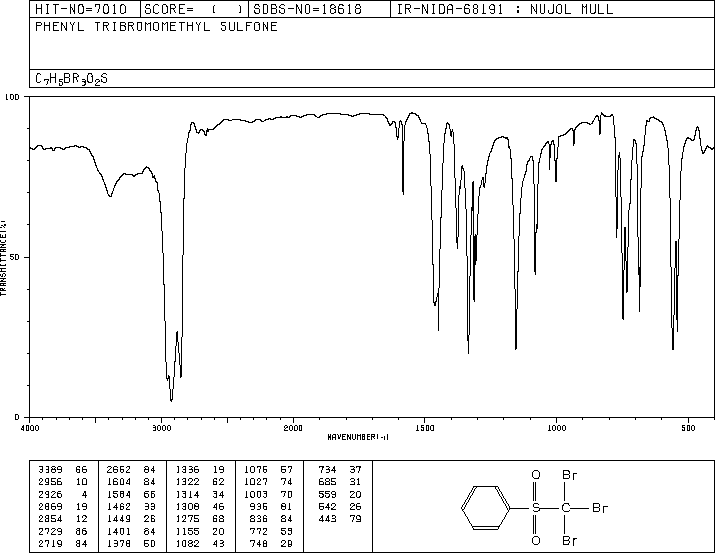The image size is (715, 553).
Task: Click the 1000 x-axis tick label
Action: point(556,428)
